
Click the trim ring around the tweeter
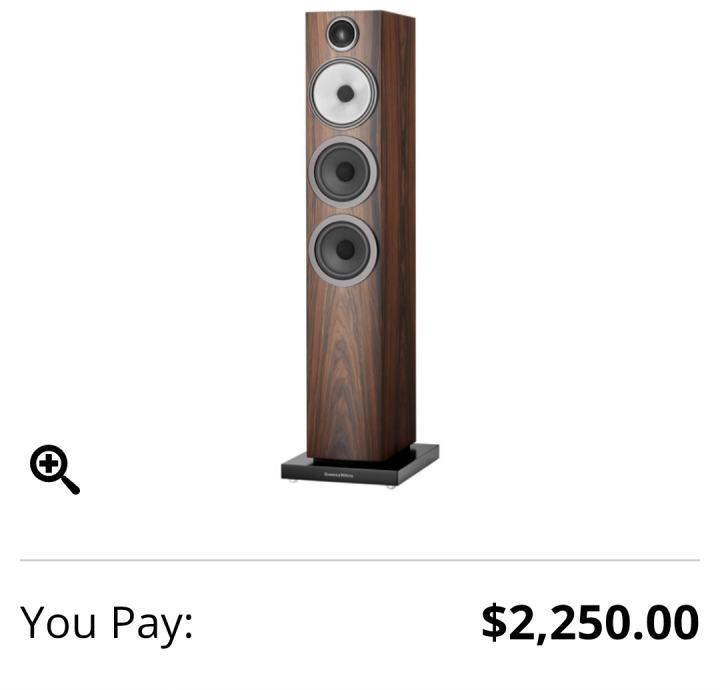343,33
